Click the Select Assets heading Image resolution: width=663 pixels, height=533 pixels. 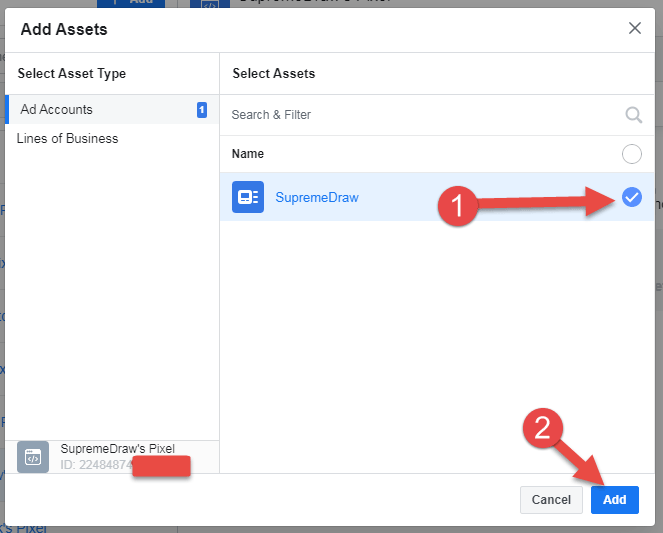click(x=274, y=74)
